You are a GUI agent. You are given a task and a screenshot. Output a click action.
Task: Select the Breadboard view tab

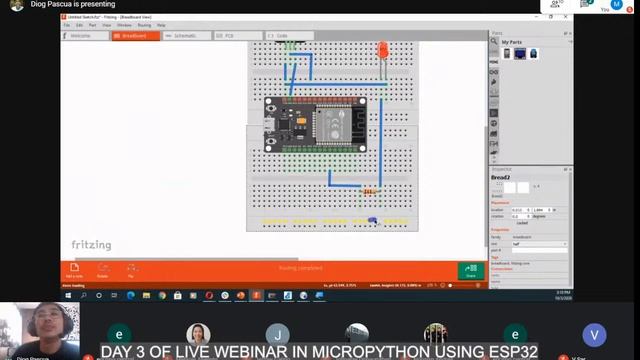coord(136,36)
